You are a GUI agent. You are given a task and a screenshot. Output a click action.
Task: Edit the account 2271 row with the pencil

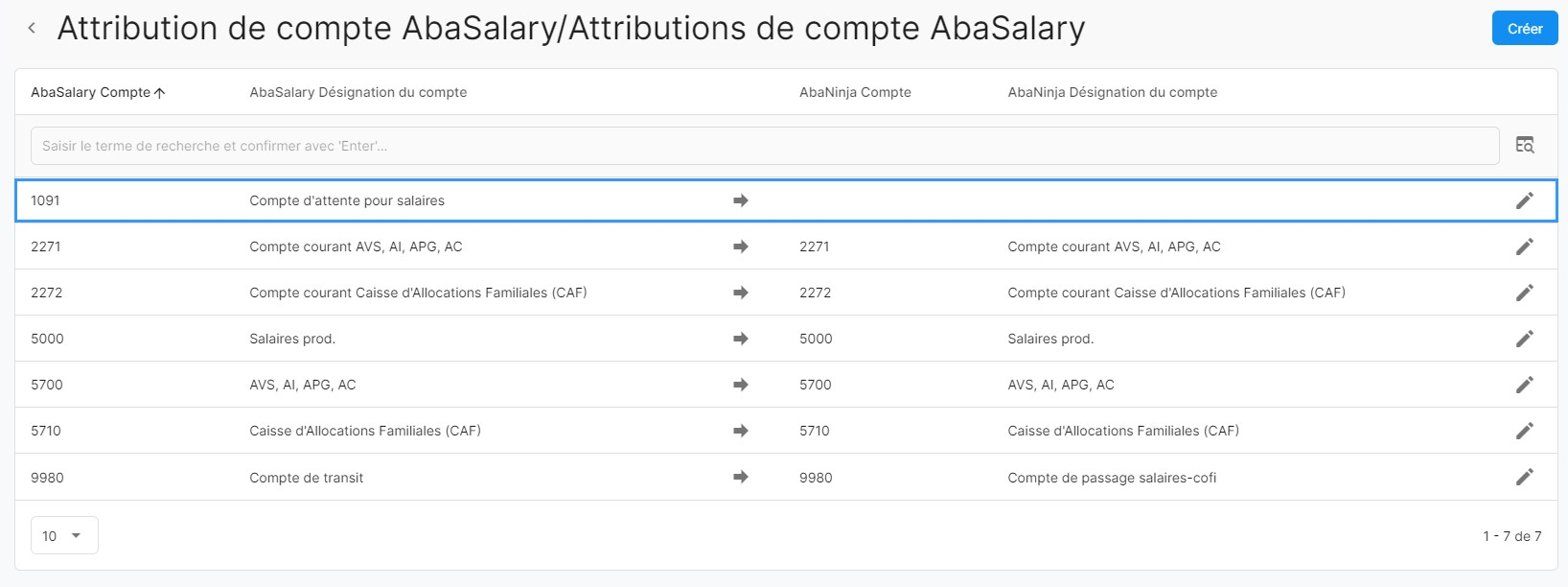tap(1524, 247)
